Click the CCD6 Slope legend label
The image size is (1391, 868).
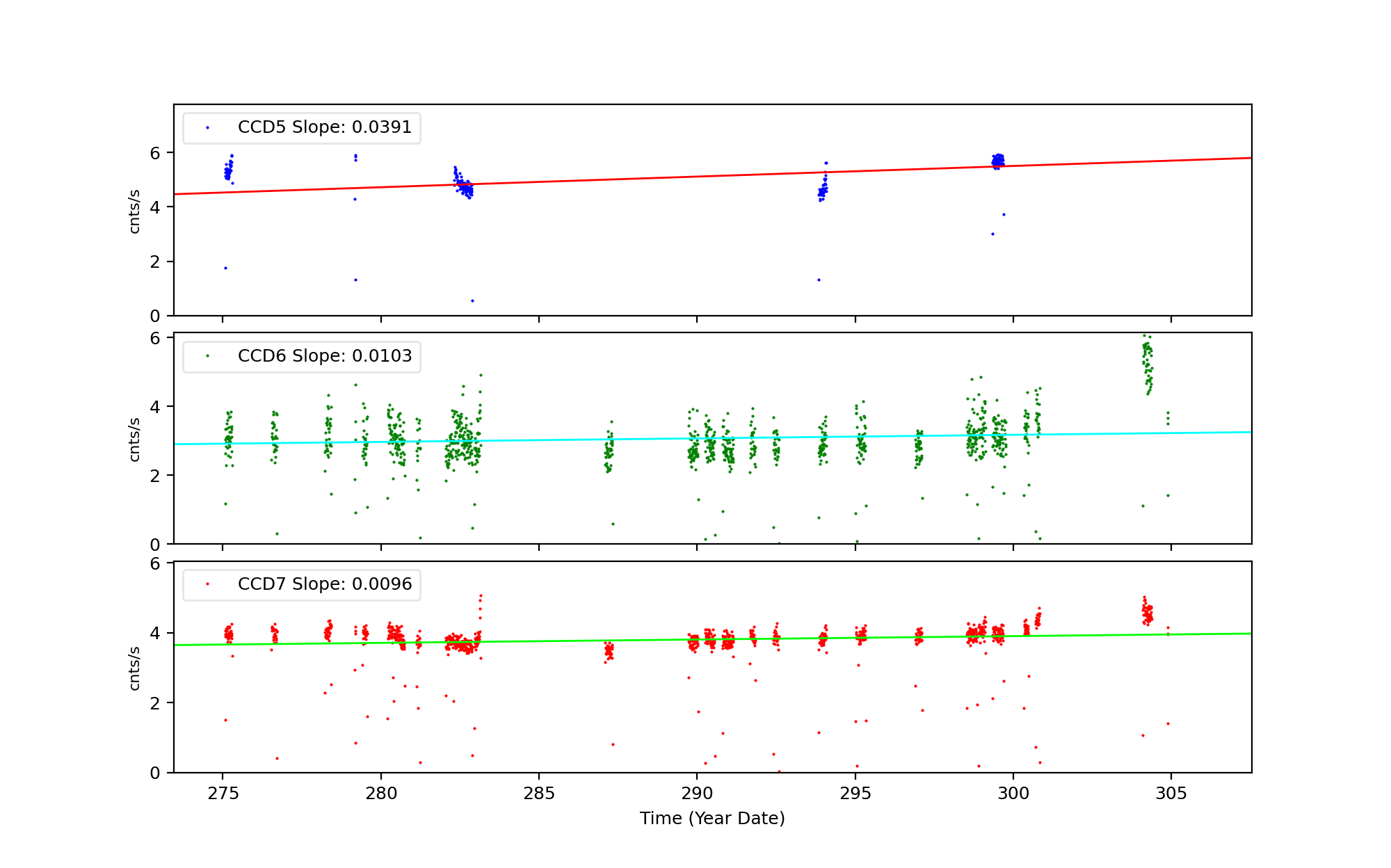pos(324,356)
